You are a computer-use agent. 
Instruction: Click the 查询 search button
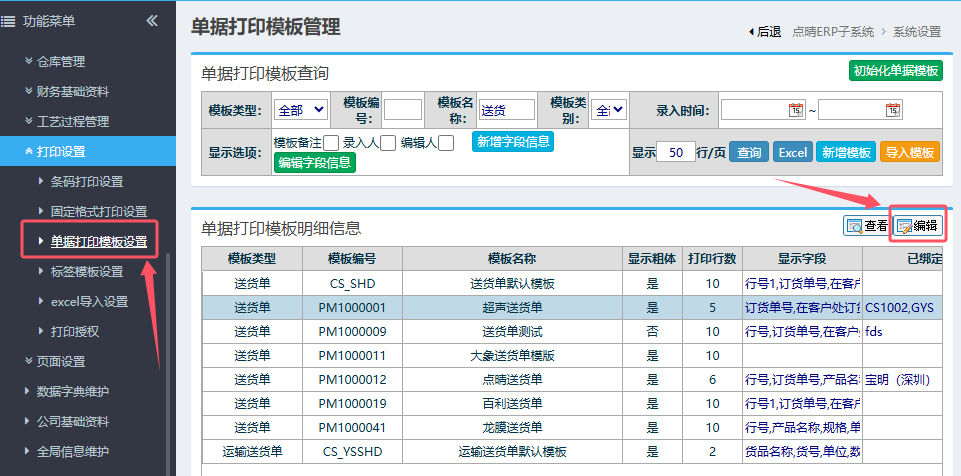[748, 152]
